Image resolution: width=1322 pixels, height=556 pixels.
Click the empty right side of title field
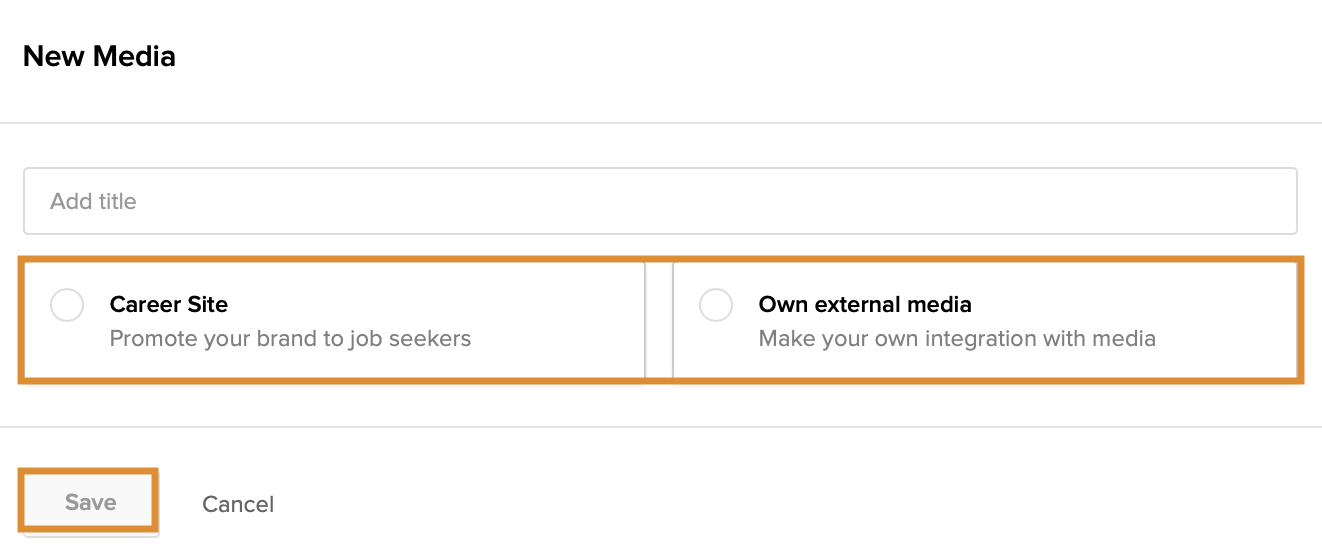coord(1100,201)
